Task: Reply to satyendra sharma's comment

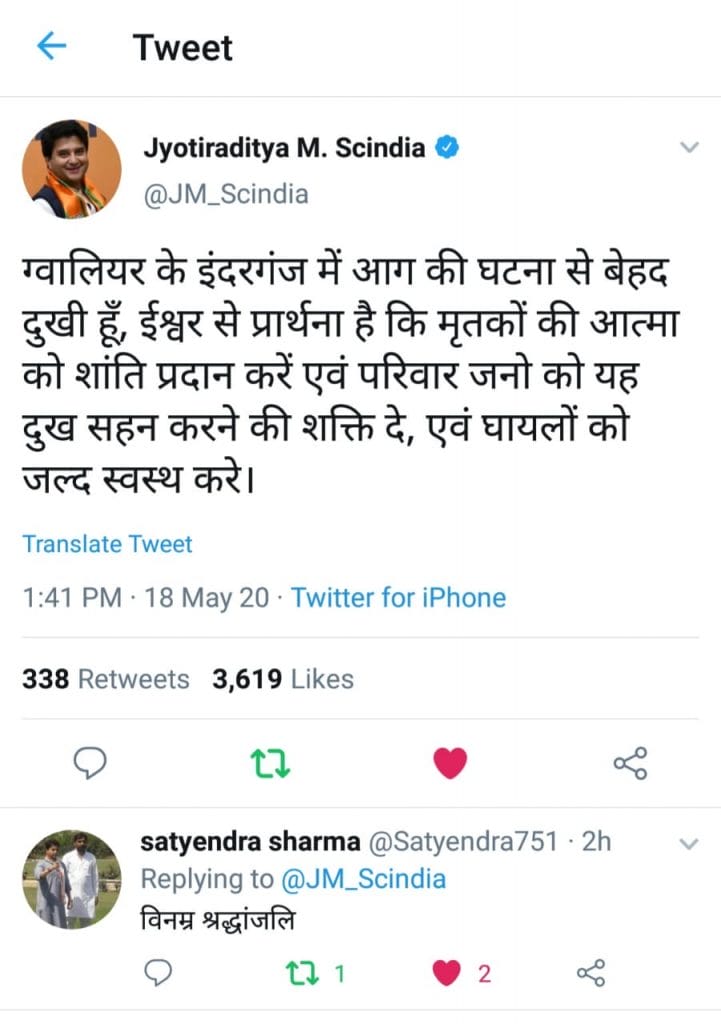Action: click(158, 972)
